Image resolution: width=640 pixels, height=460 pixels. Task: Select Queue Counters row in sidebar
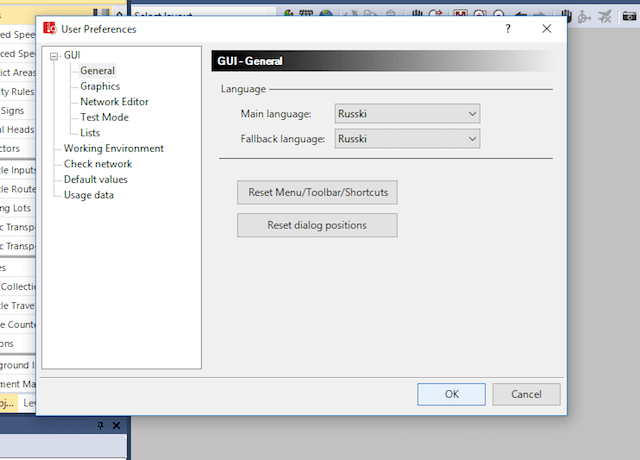[18, 324]
